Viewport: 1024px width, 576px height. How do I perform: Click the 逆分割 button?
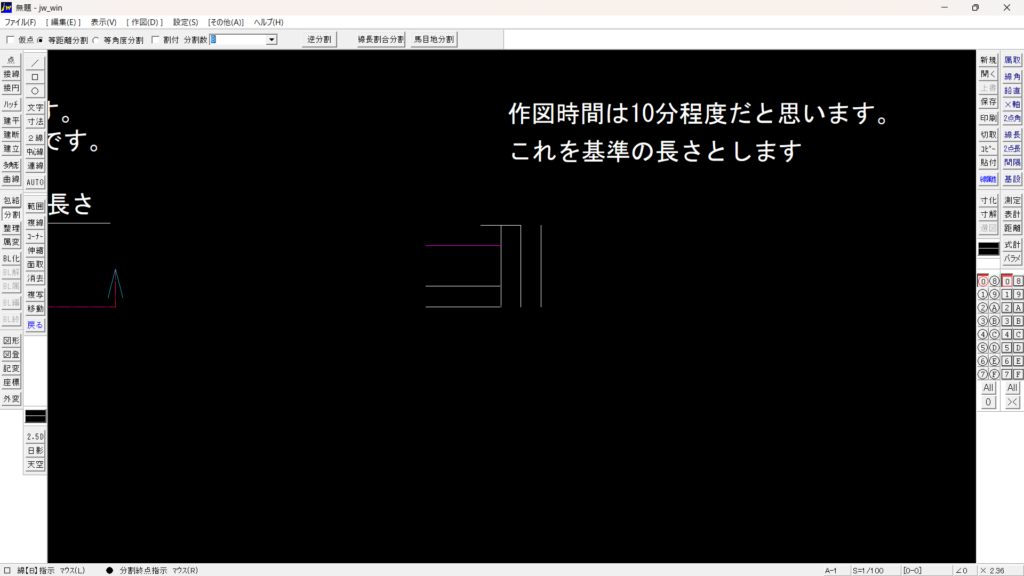point(319,40)
